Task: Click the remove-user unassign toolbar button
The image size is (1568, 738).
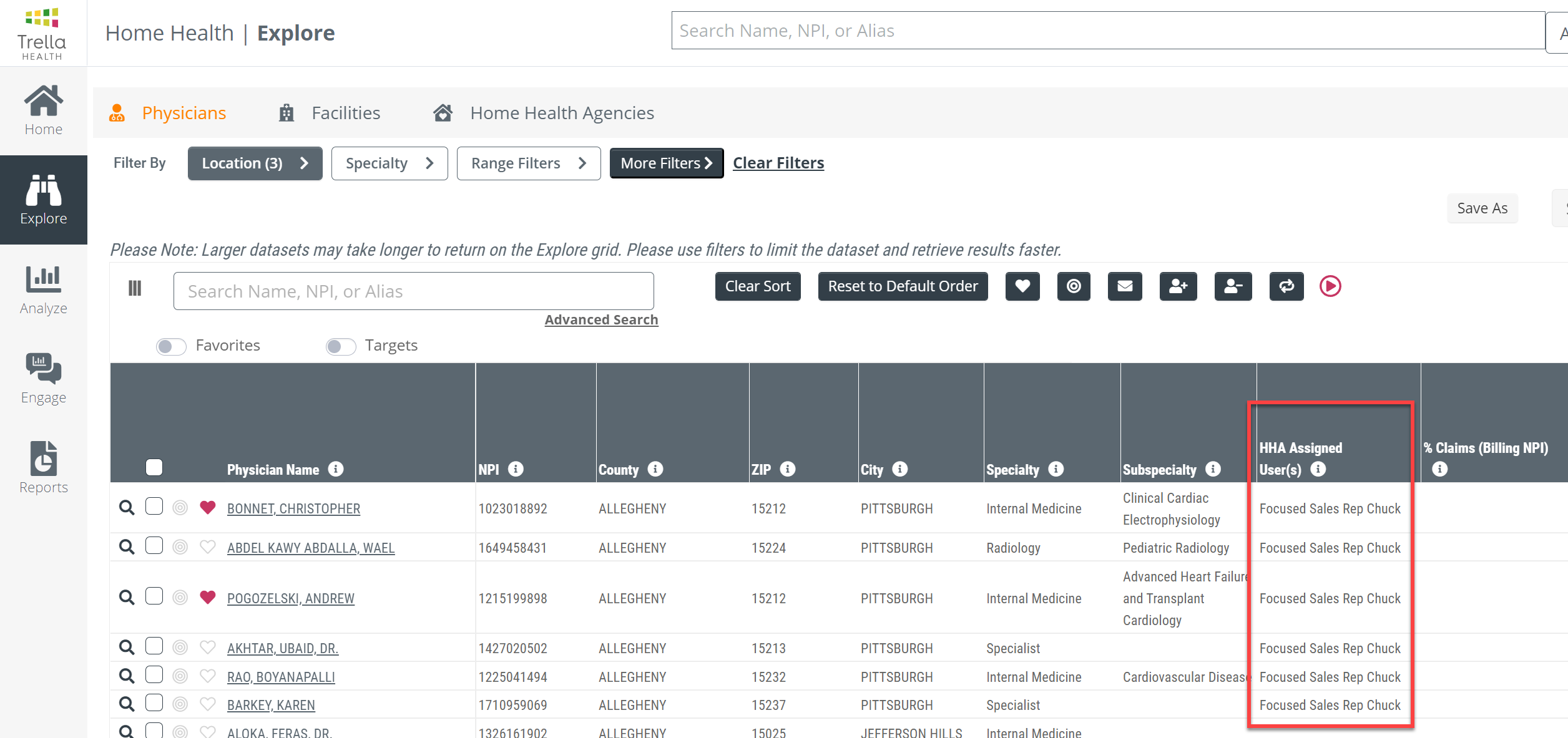Action: click(1233, 286)
